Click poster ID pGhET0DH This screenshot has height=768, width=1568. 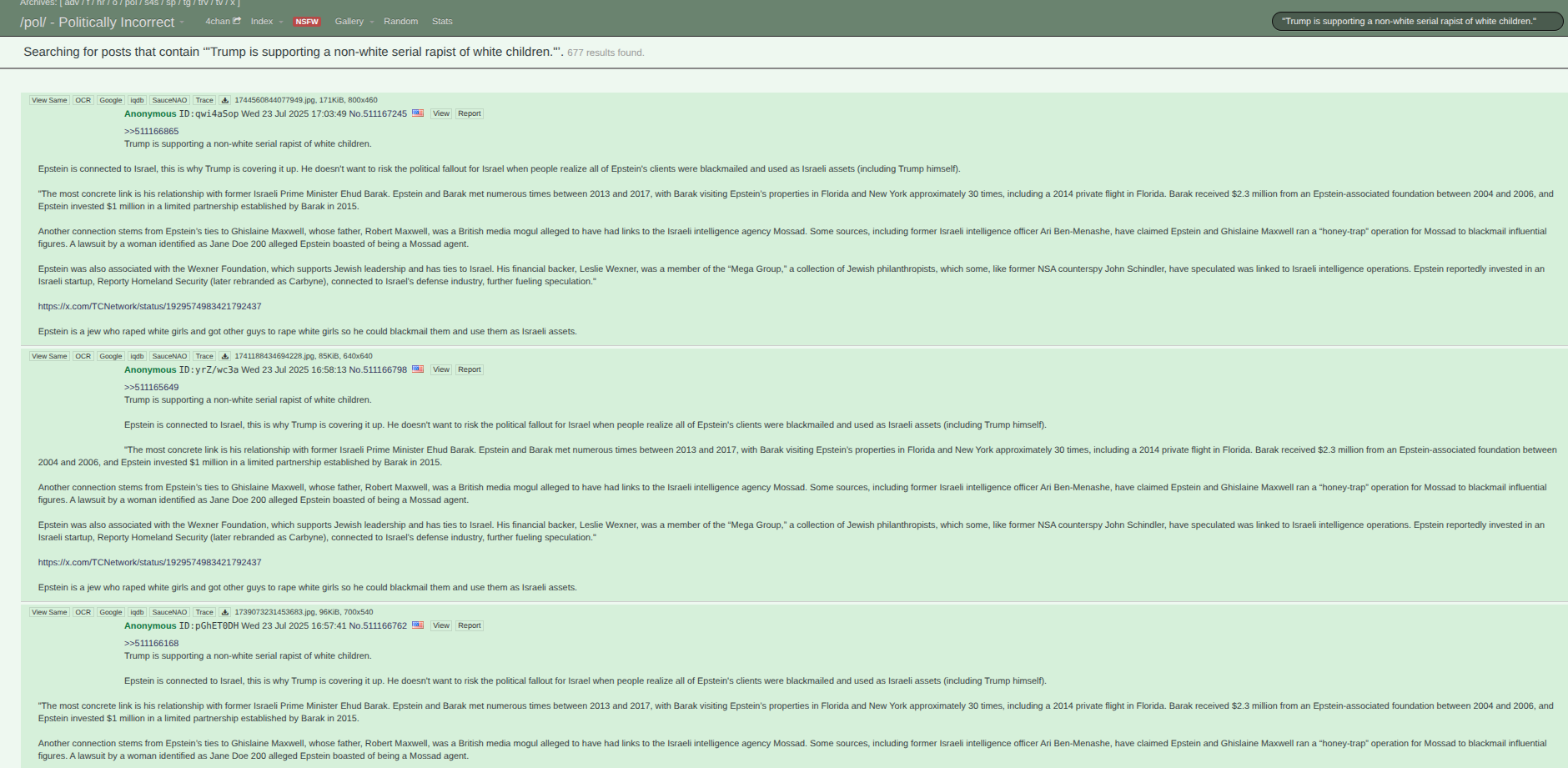pos(209,625)
